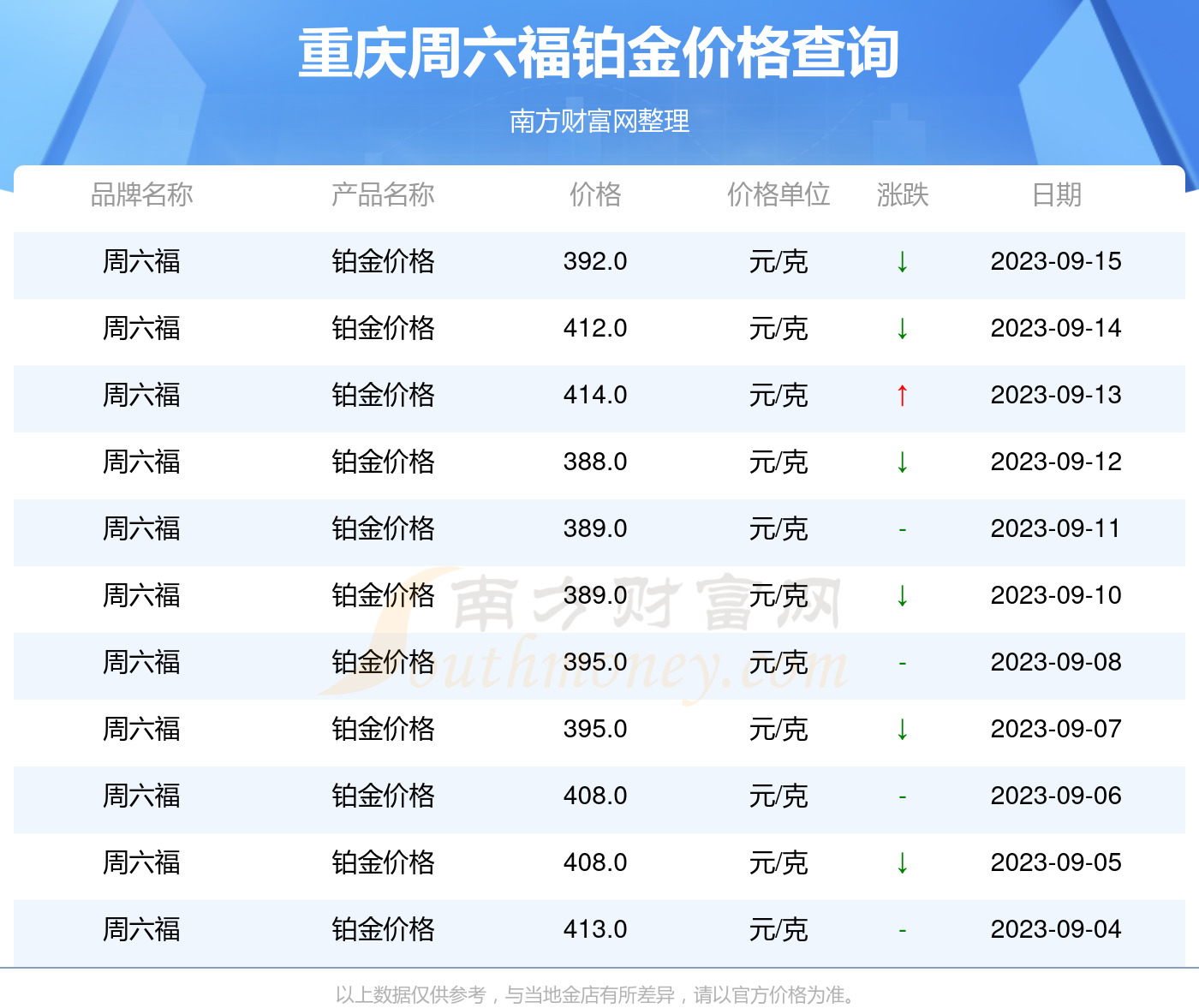
Task: Select the 产品名称 column header
Action: click(383, 194)
